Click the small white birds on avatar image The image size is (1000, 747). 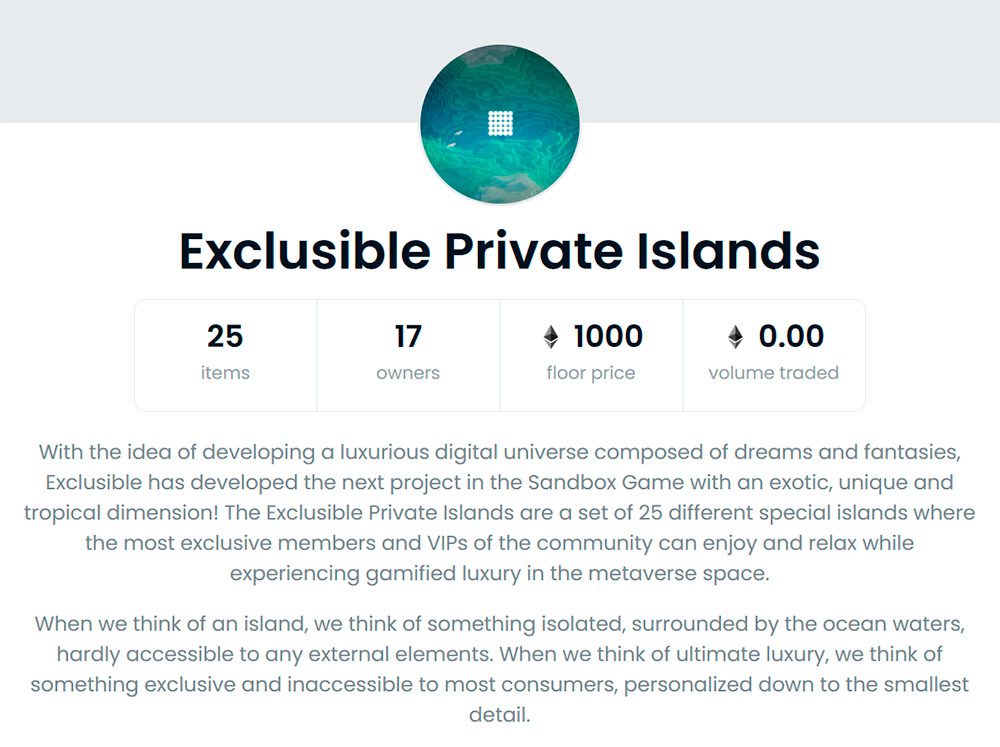point(455,138)
